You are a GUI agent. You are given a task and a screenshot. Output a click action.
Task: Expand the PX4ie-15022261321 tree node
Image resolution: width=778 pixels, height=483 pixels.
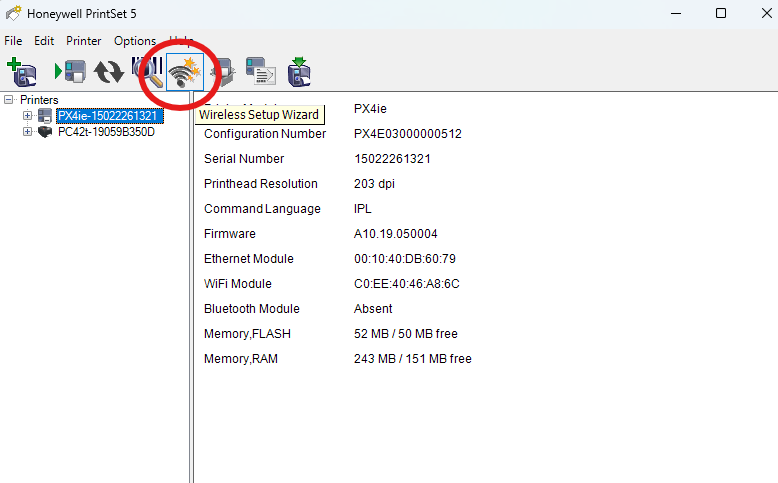click(x=27, y=116)
